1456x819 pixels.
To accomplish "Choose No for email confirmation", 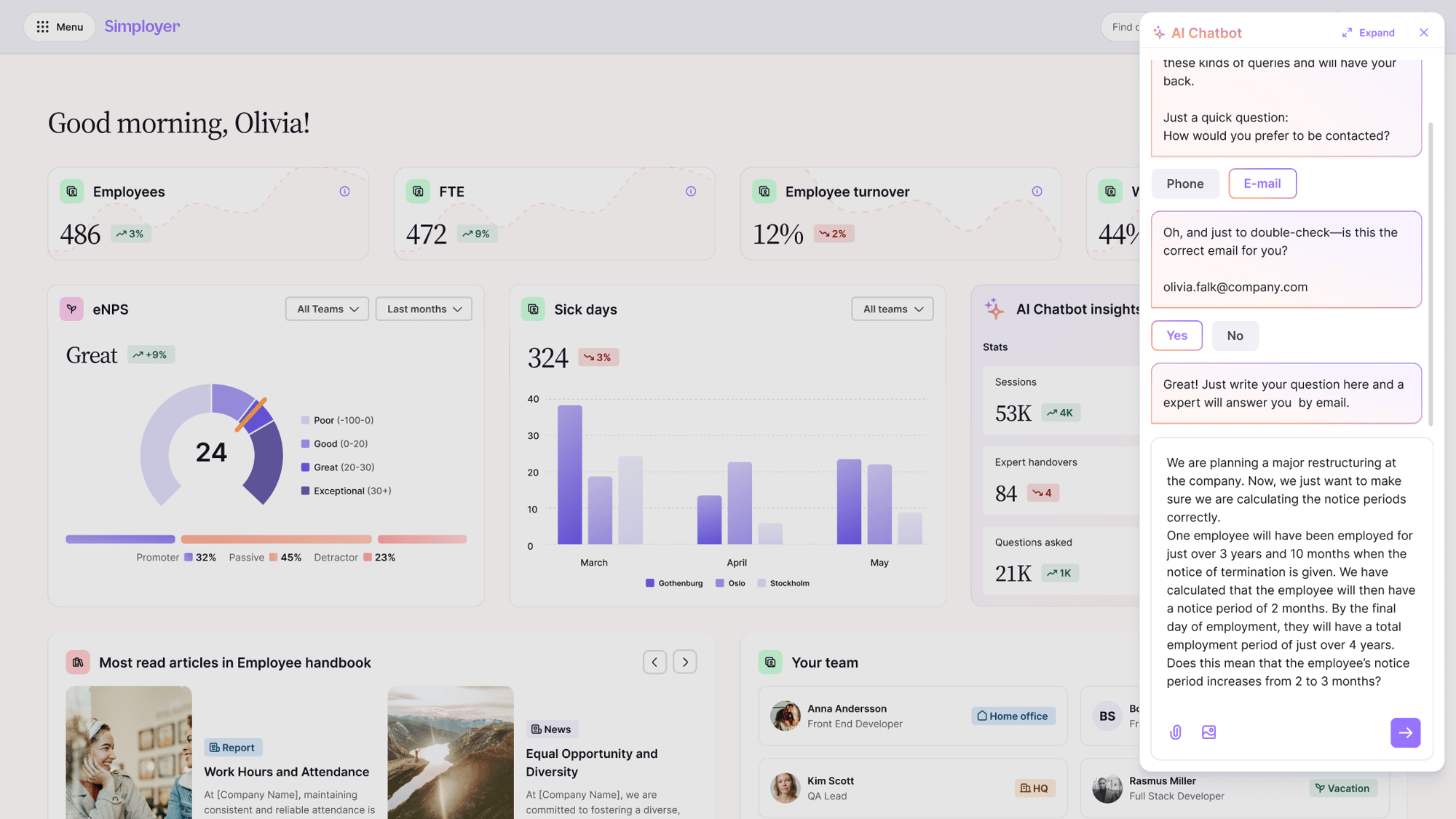I will [x=1235, y=336].
